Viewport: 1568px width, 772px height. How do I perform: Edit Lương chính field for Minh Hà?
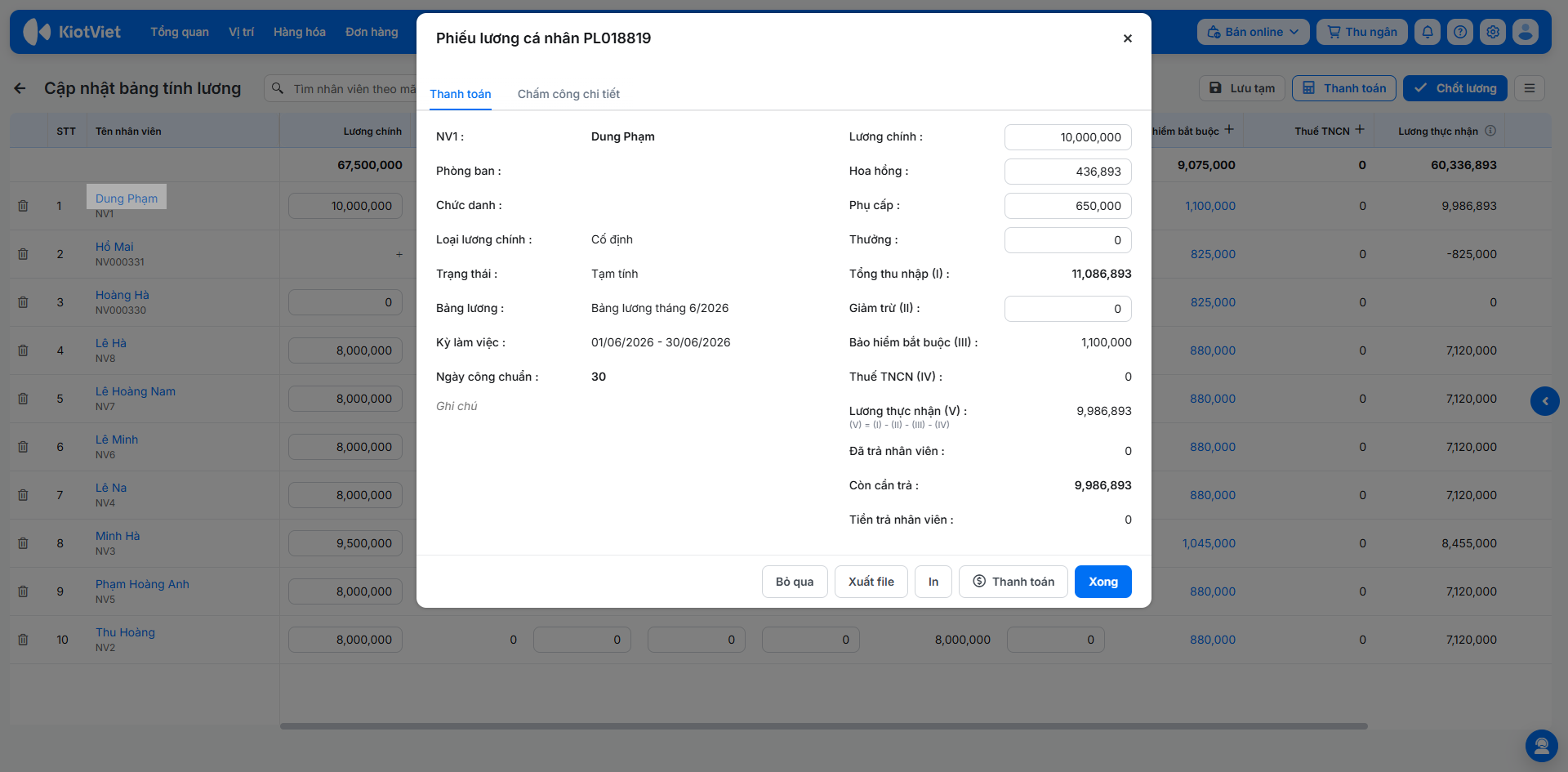pyautogui.click(x=345, y=543)
